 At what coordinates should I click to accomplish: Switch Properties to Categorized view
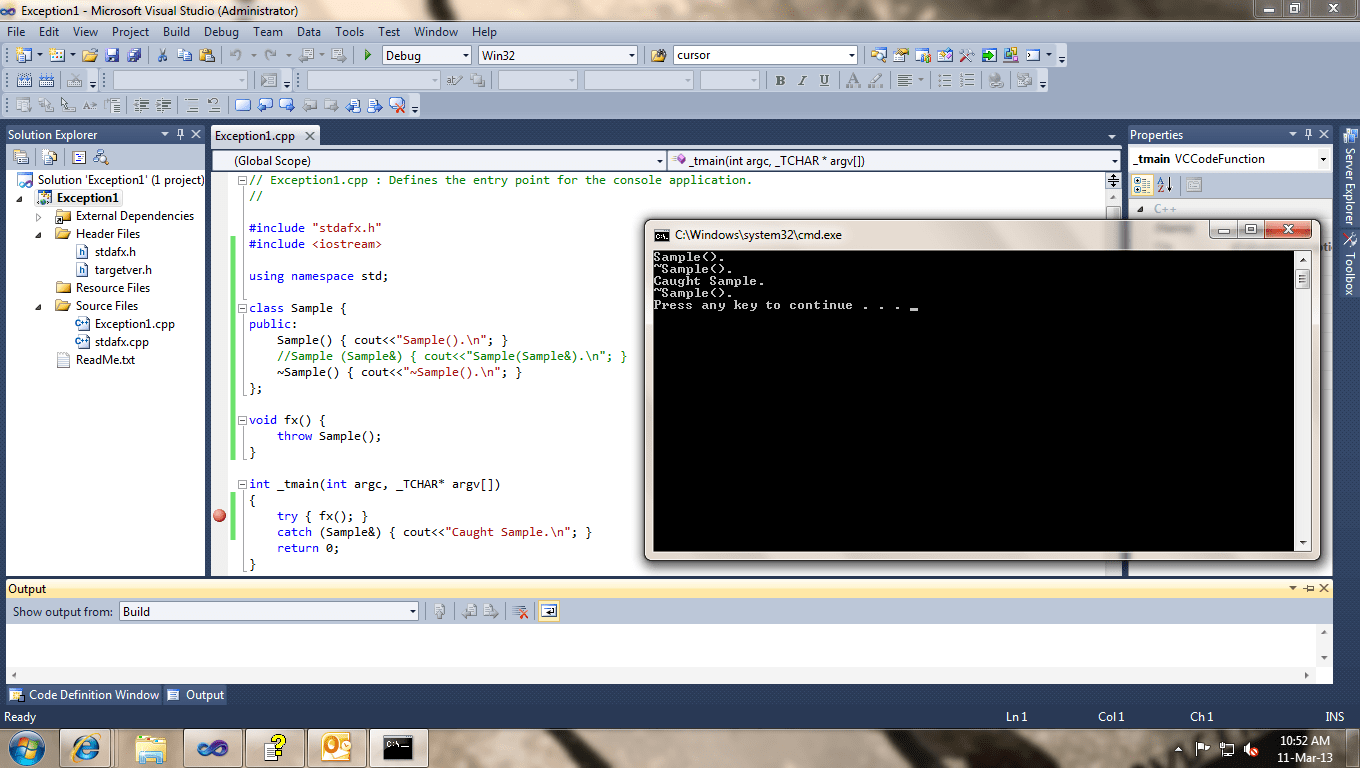point(1141,185)
